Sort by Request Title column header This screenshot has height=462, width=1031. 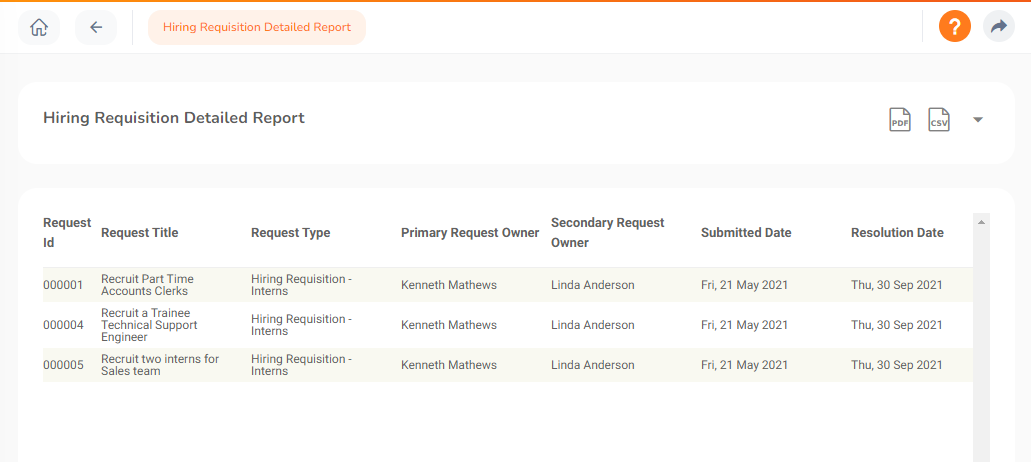[139, 233]
